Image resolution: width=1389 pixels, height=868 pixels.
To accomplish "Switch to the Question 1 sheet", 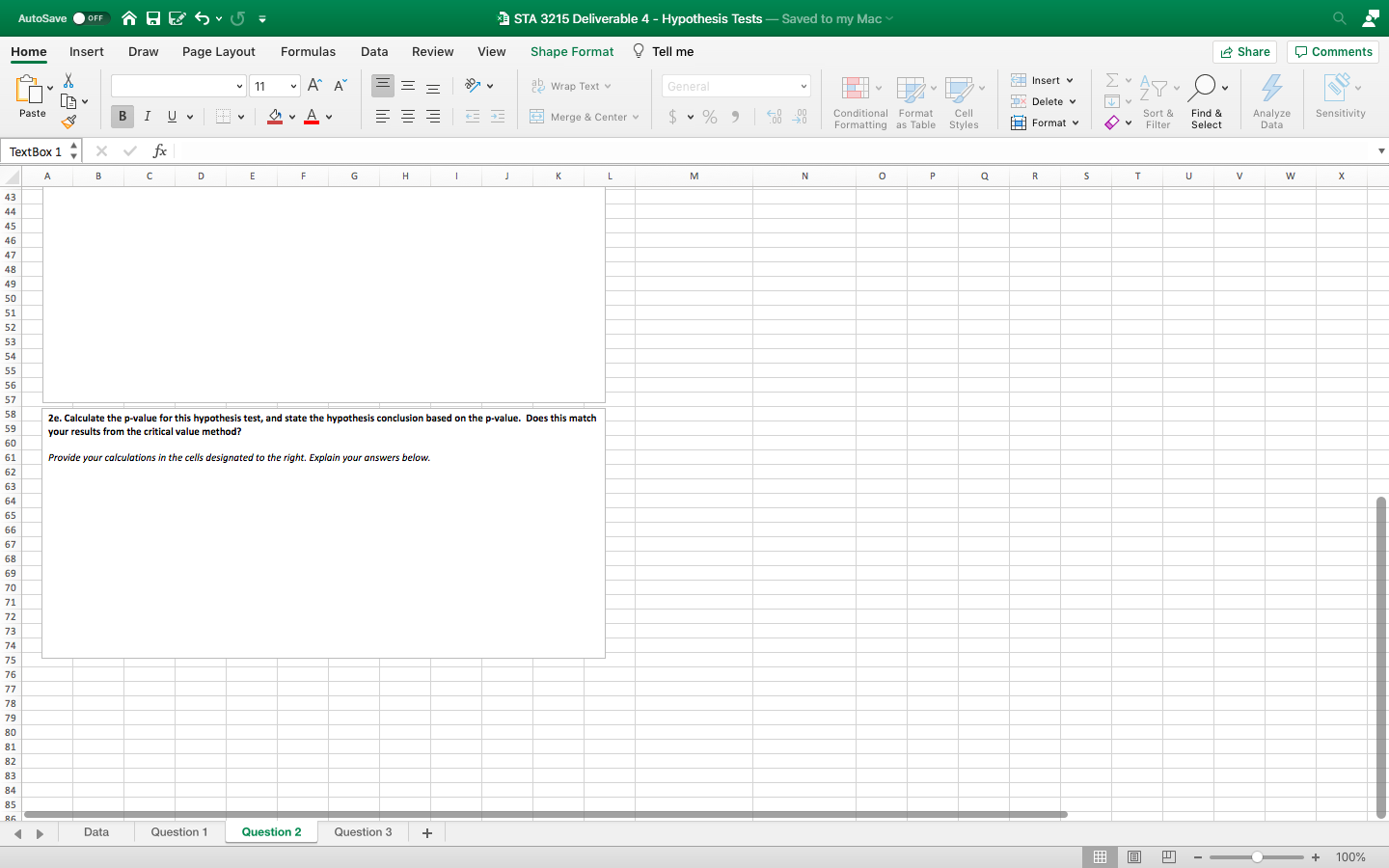I will tap(178, 831).
